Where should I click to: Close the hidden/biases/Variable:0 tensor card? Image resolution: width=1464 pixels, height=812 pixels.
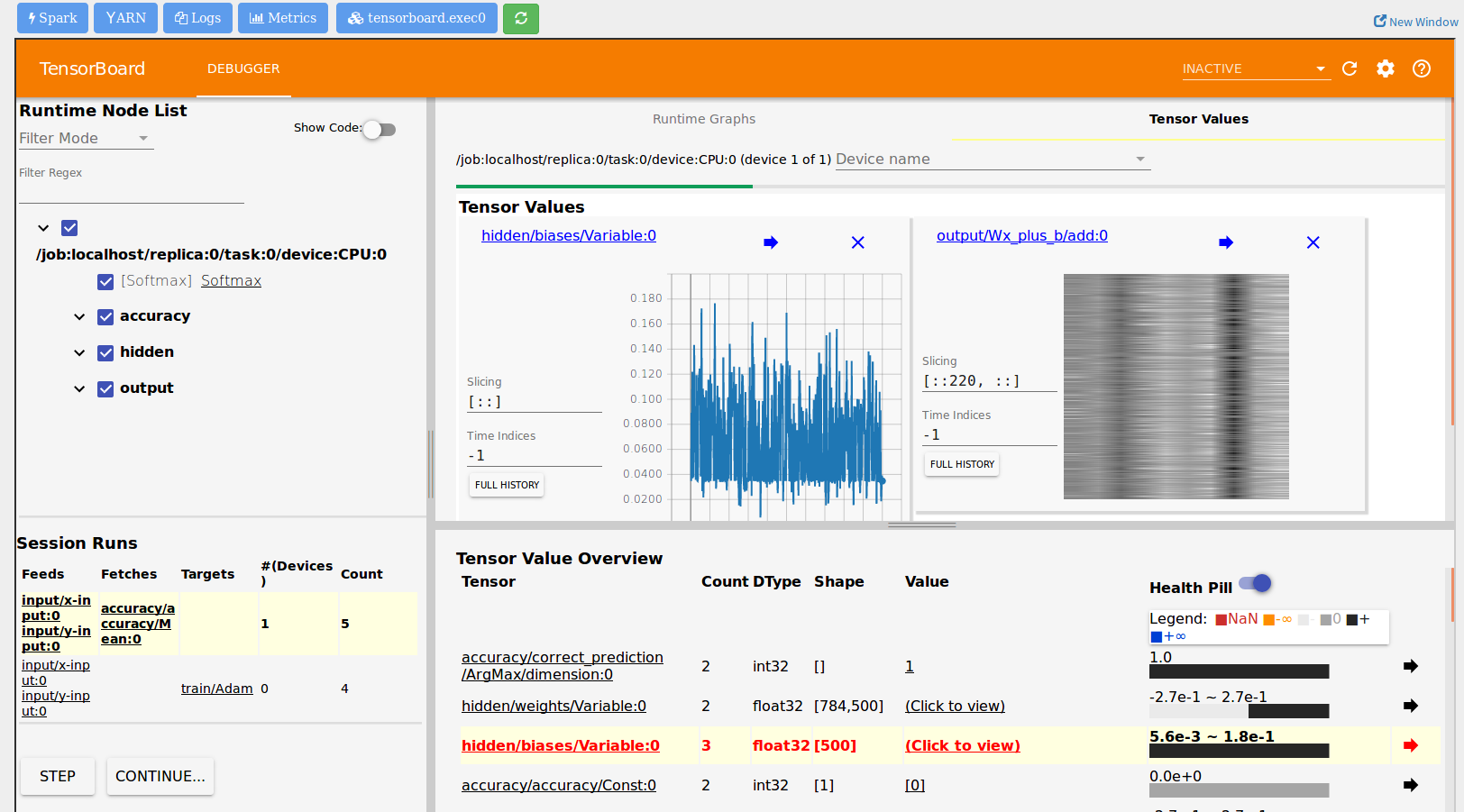(858, 242)
